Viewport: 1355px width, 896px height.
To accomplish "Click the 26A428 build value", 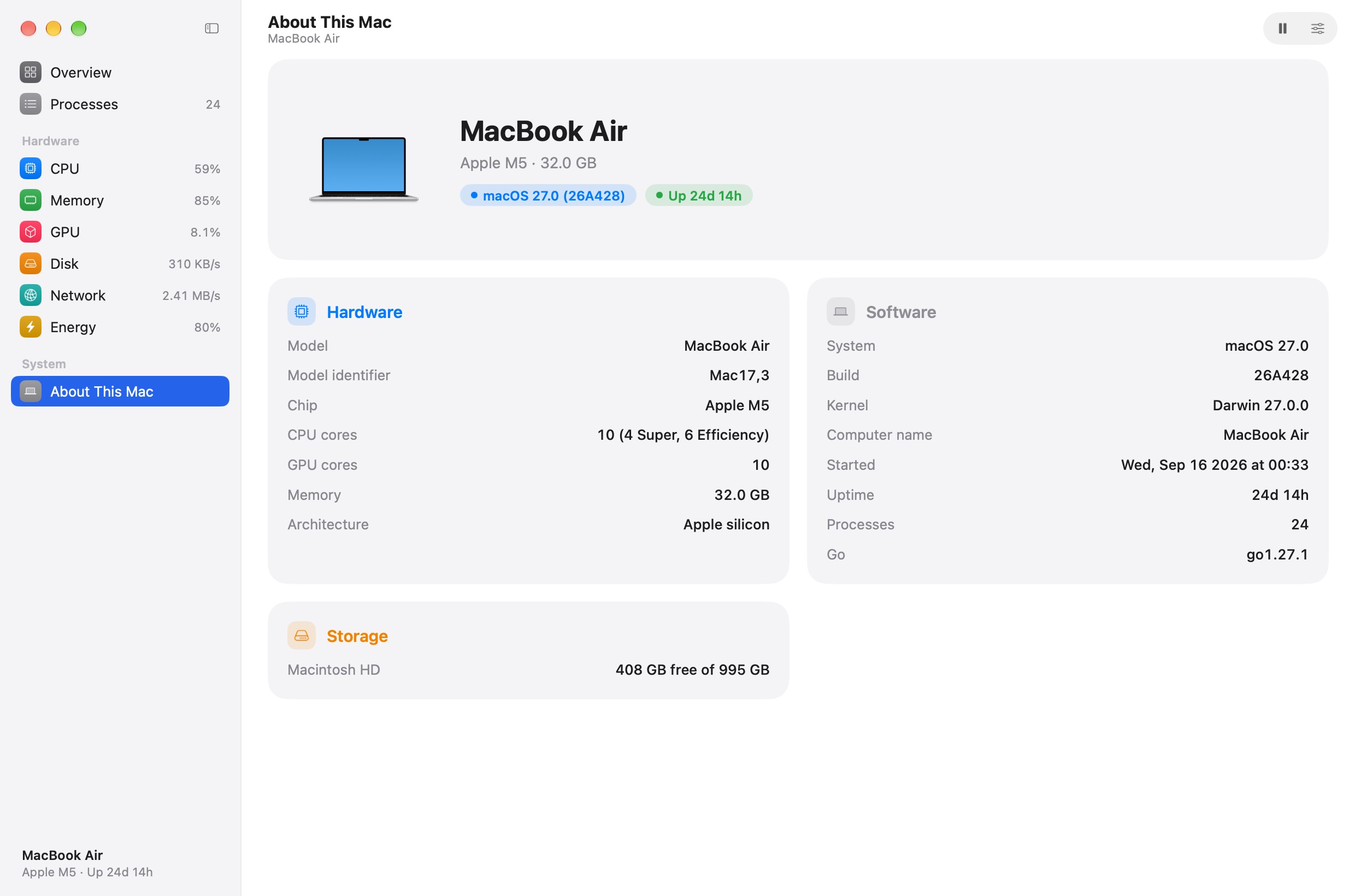I will coord(1281,375).
